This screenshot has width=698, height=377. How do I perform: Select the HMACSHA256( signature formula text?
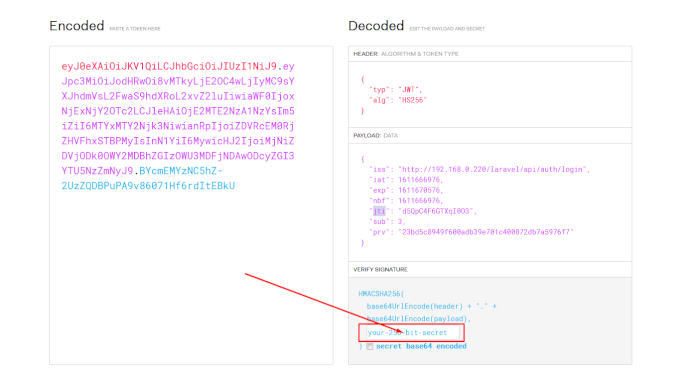[381, 294]
